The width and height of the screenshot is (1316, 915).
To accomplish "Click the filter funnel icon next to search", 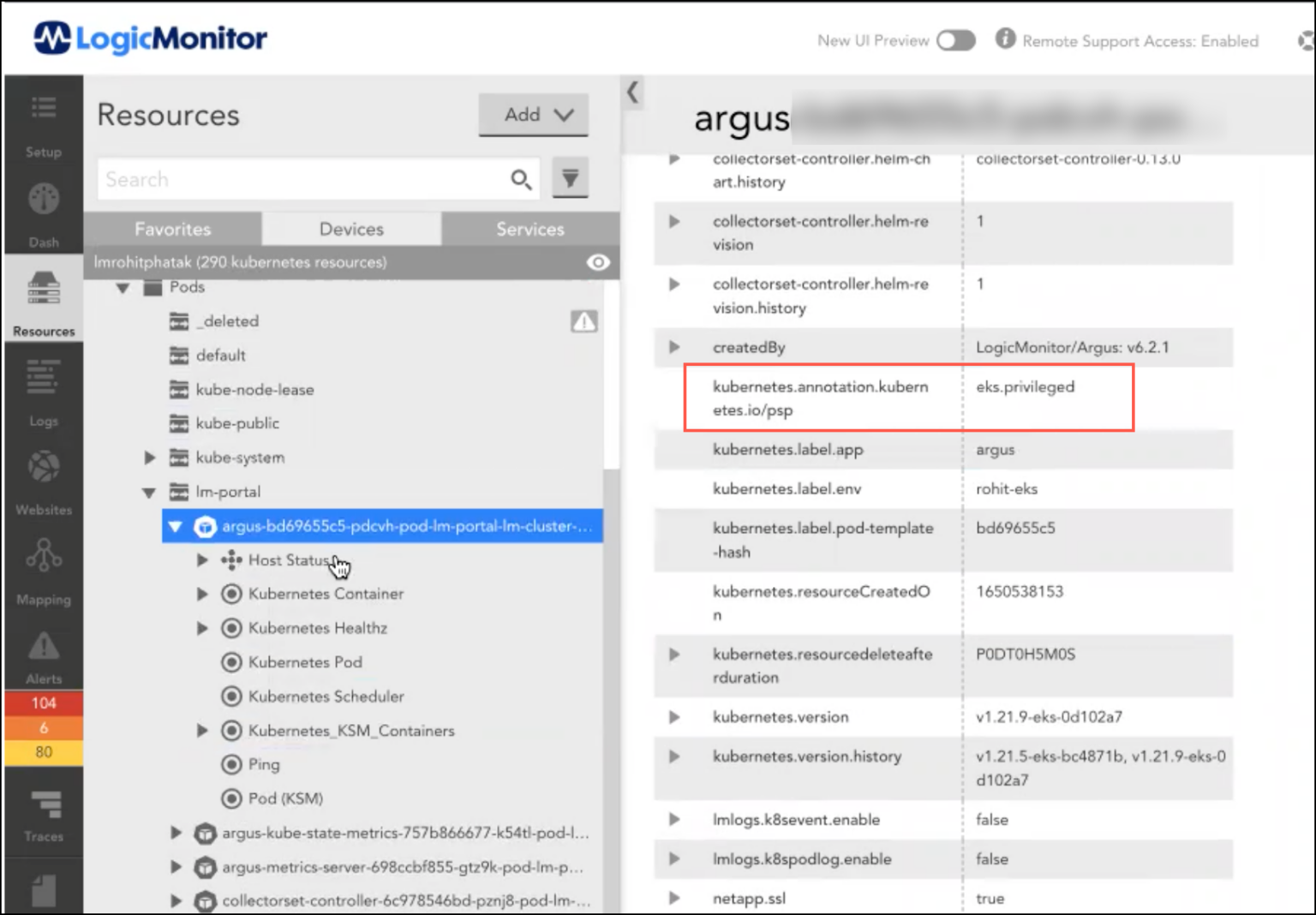I will click(x=570, y=178).
